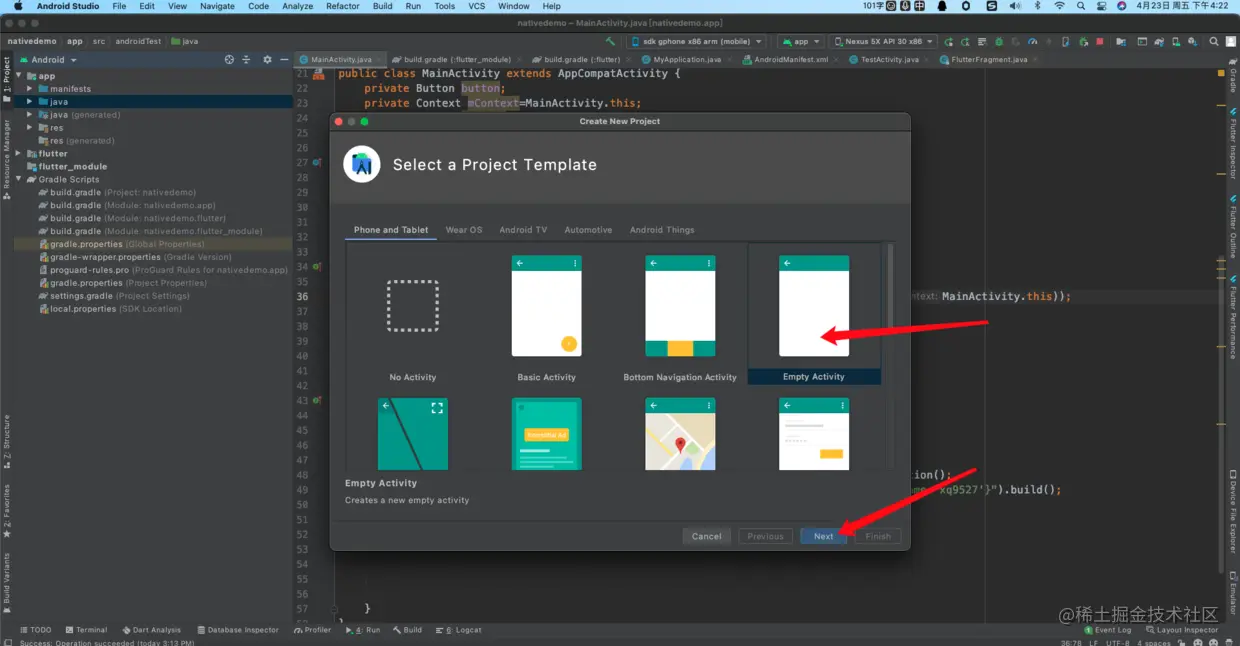The height and width of the screenshot is (646, 1240).
Task: Select the fullscreen activity template thumbnail
Action: 413,434
